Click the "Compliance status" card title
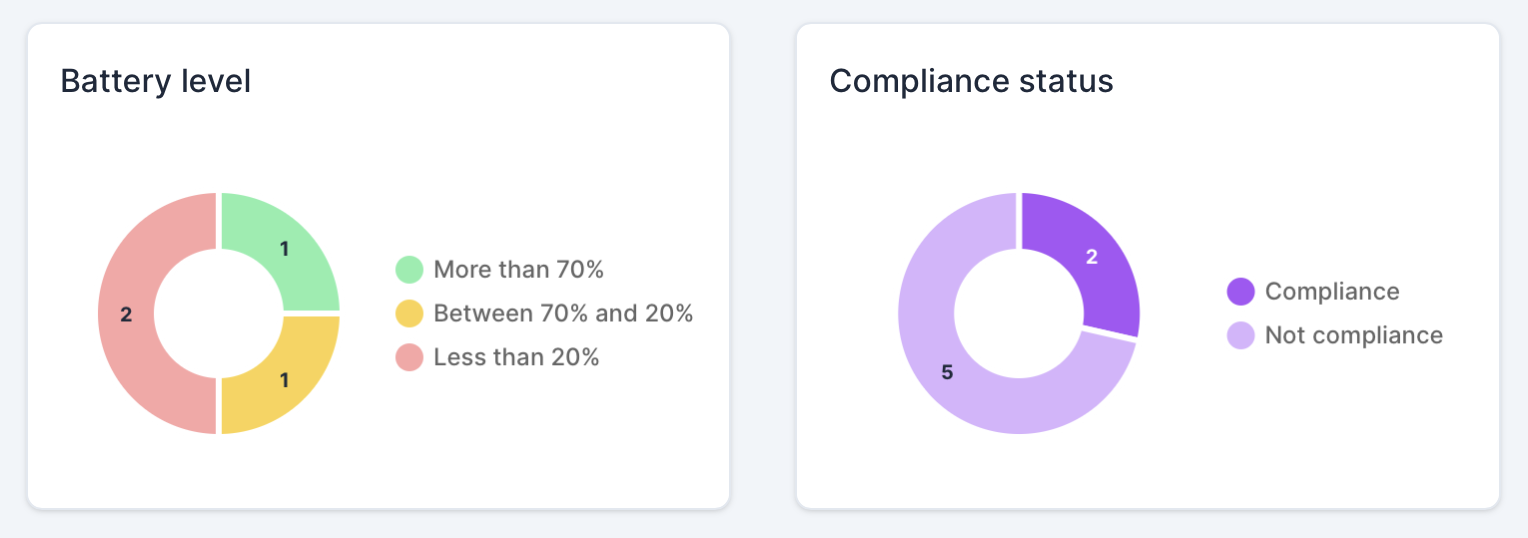 click(971, 81)
